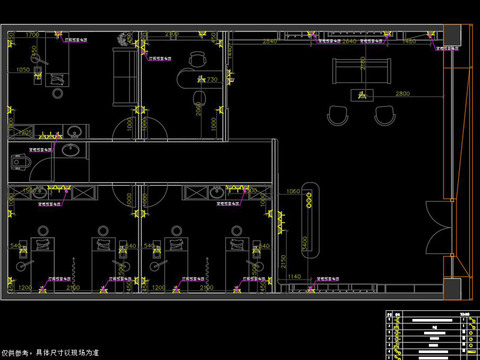This screenshot has width=480, height=360.
Task: Select the left armchair in the lounge
Action: [338, 116]
